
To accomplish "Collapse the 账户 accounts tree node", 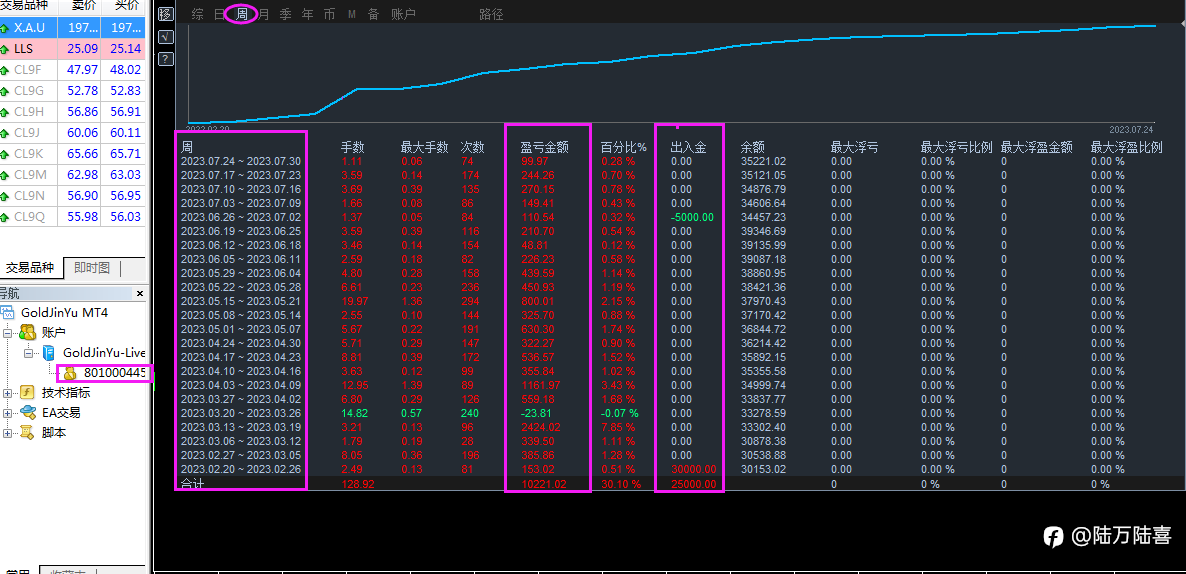I will (x=8, y=333).
